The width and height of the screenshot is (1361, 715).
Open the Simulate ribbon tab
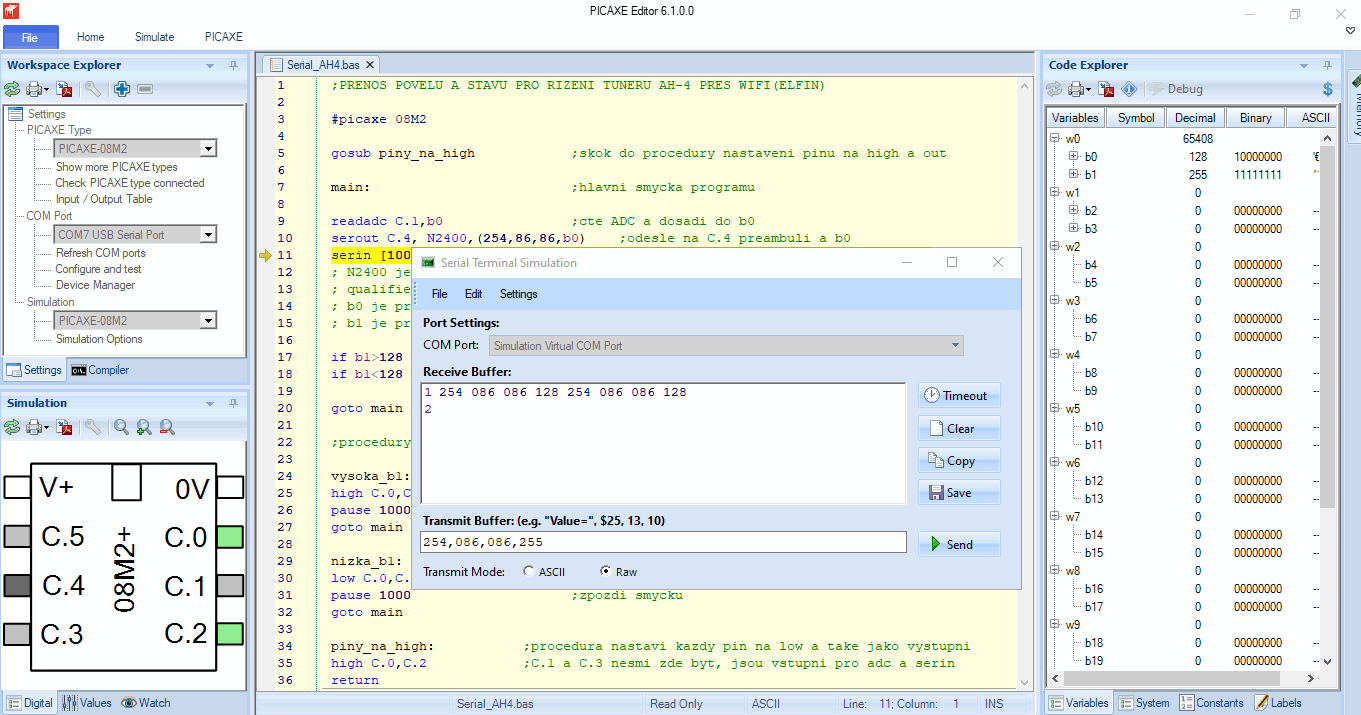(x=154, y=37)
